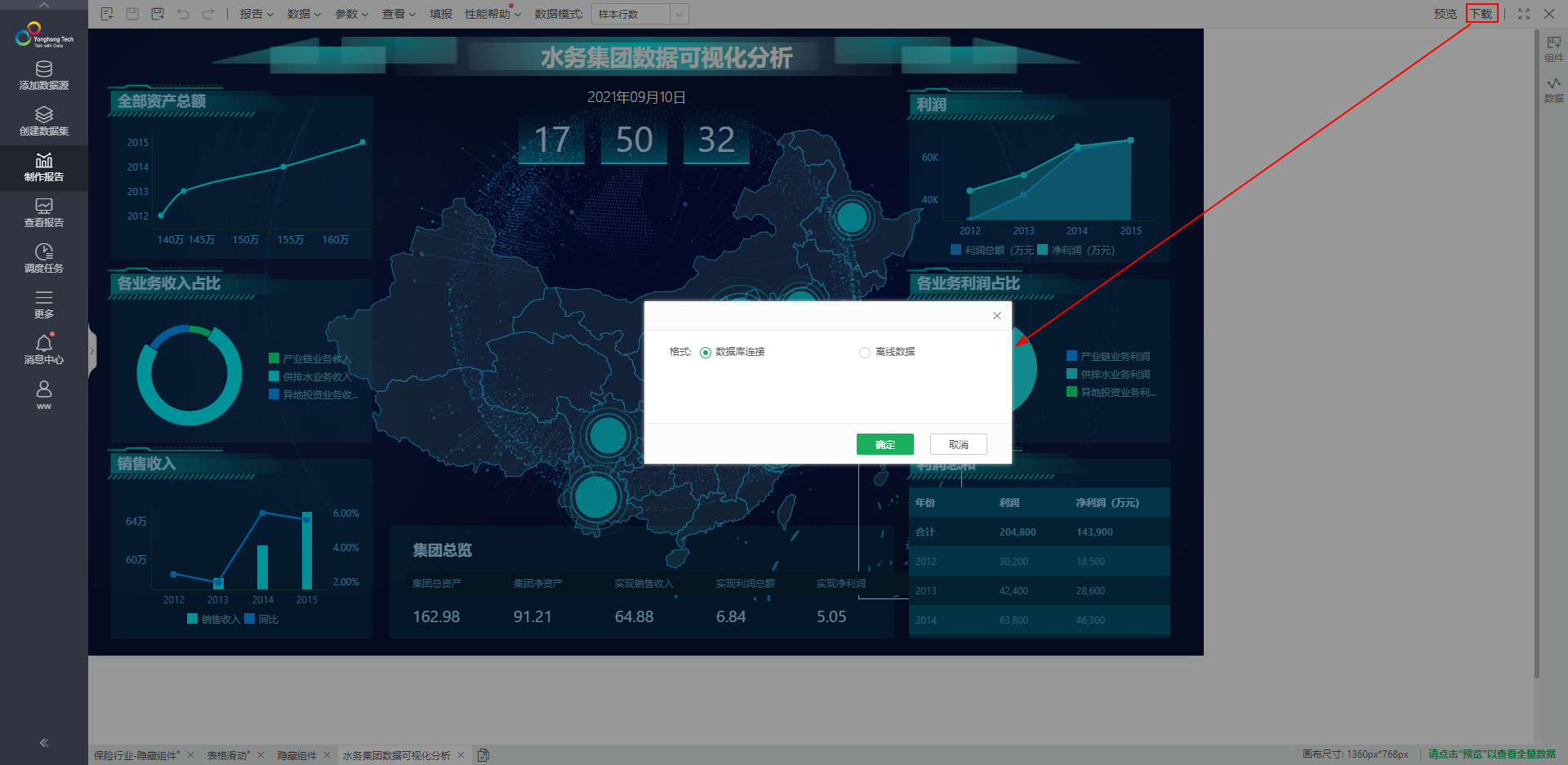Select the 数据库连接 format option
The image size is (1568, 765).
coord(705,352)
